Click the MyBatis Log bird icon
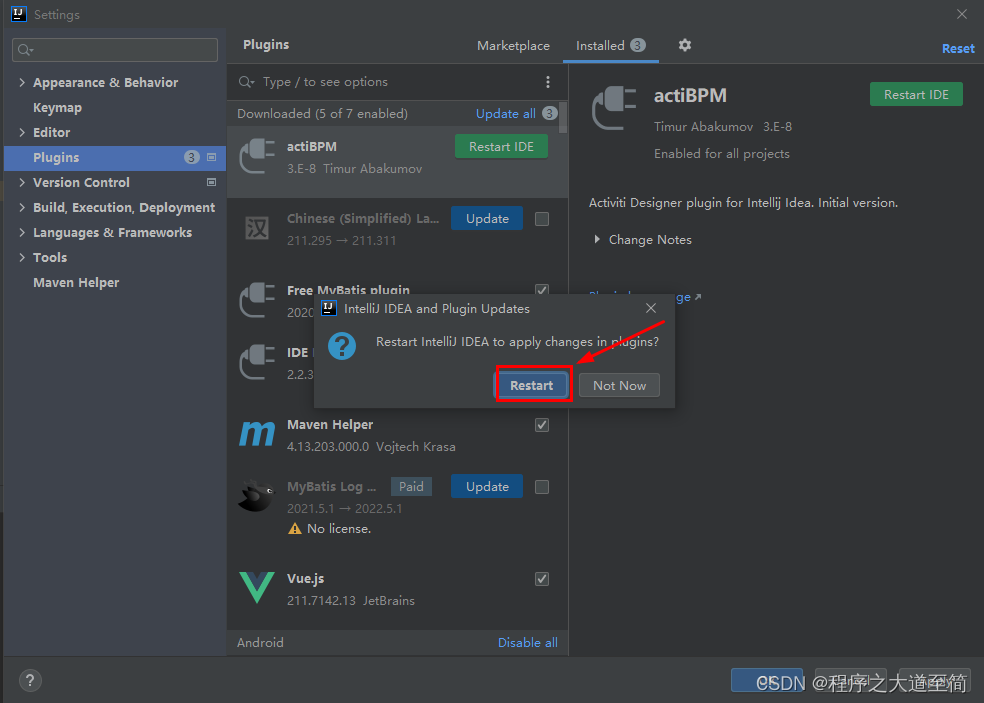 pyautogui.click(x=257, y=496)
